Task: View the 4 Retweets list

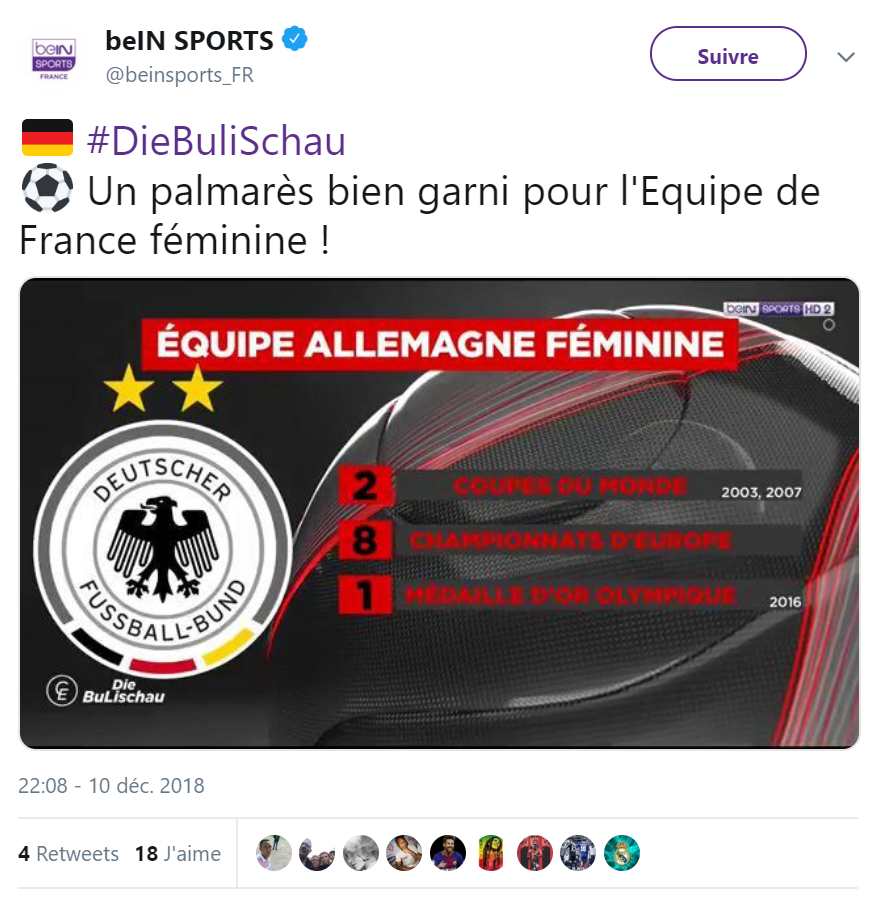Action: (69, 853)
